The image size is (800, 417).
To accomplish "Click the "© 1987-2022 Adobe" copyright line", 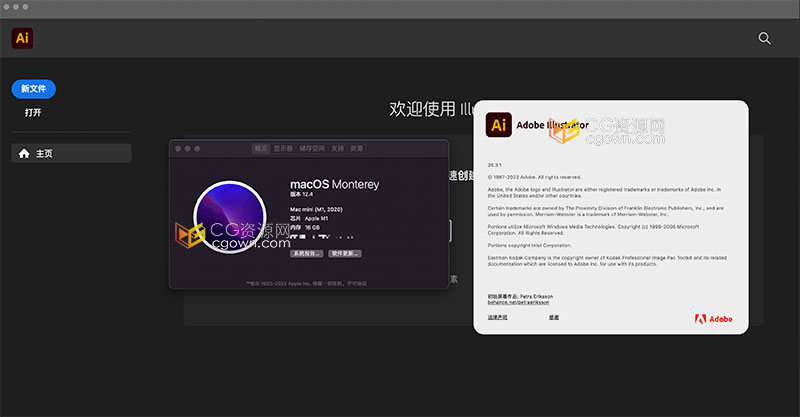I will pyautogui.click(x=534, y=177).
